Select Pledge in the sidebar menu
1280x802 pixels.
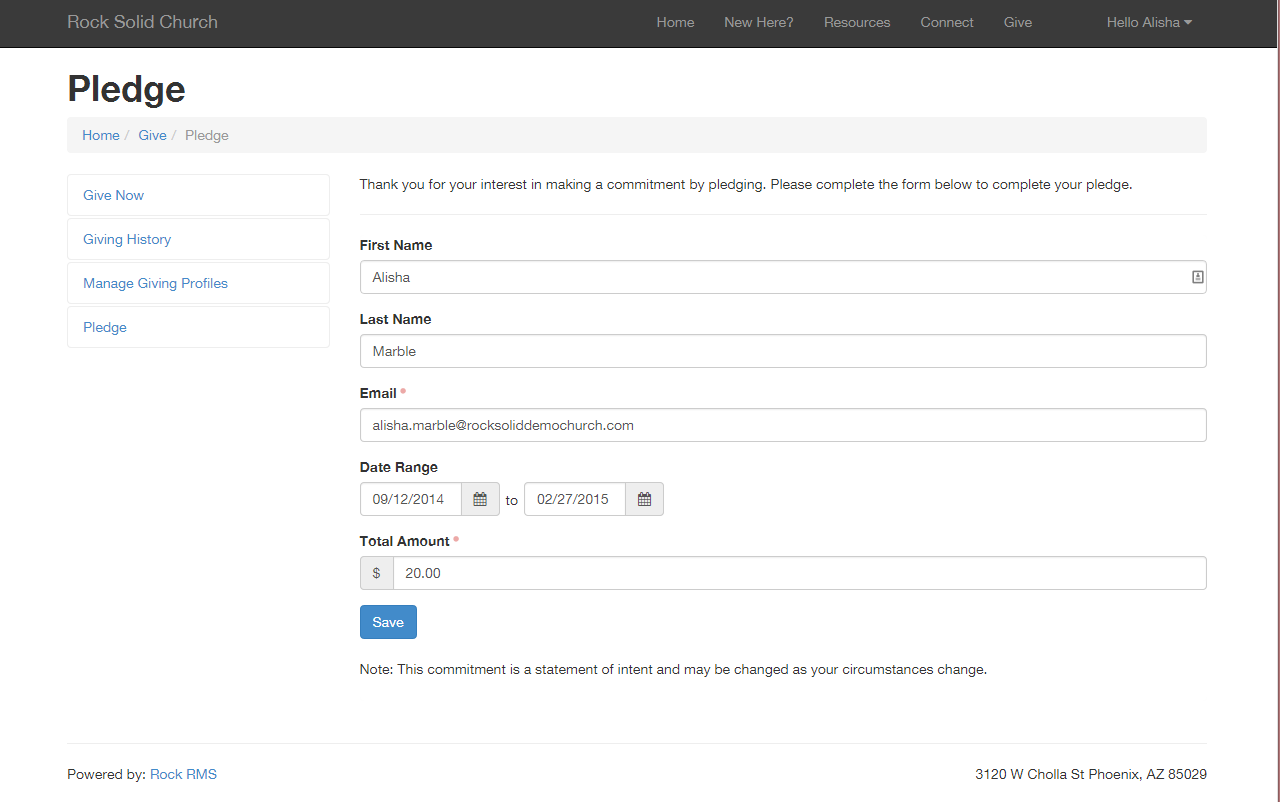click(x=105, y=327)
